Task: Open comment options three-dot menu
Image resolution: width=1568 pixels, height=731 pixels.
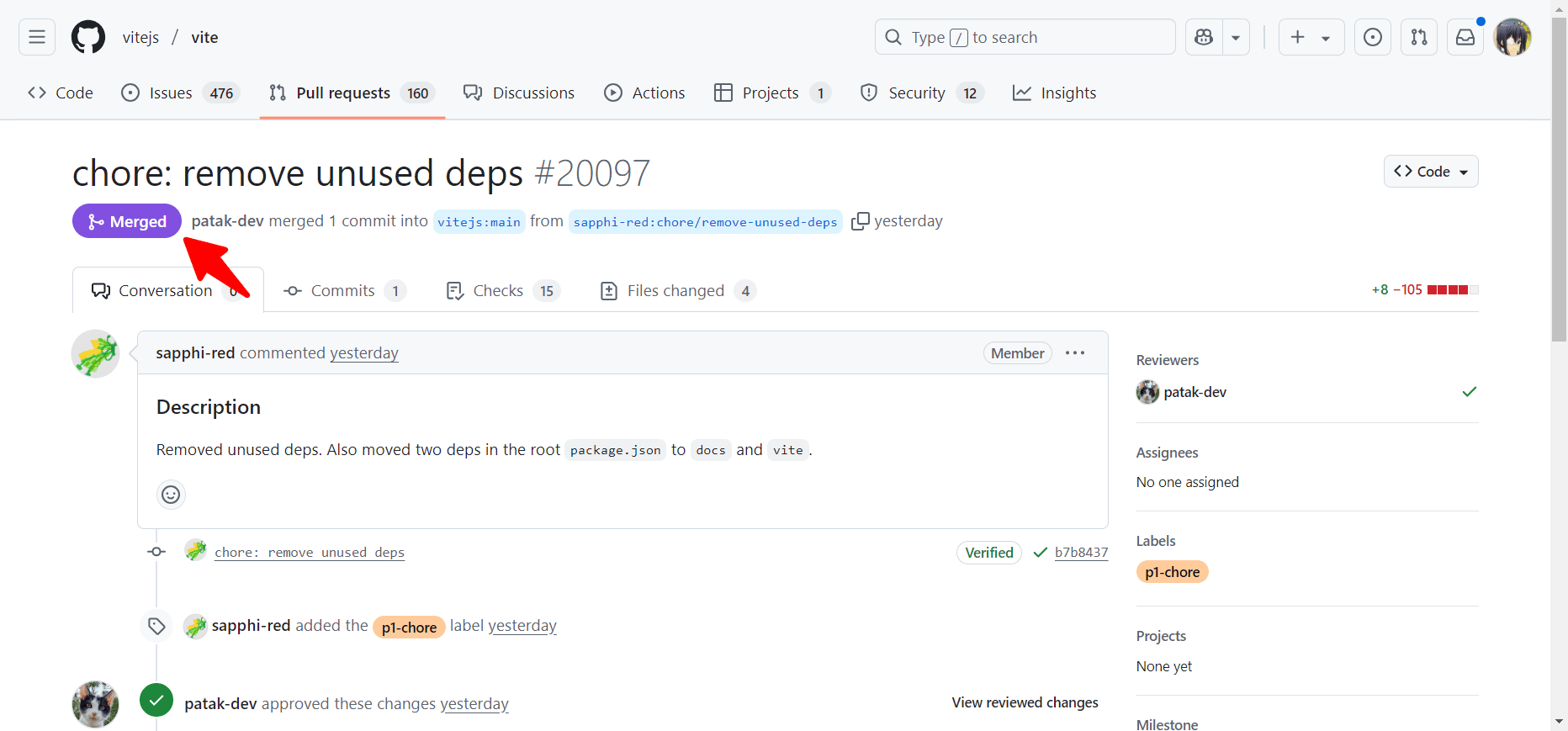Action: click(x=1075, y=353)
